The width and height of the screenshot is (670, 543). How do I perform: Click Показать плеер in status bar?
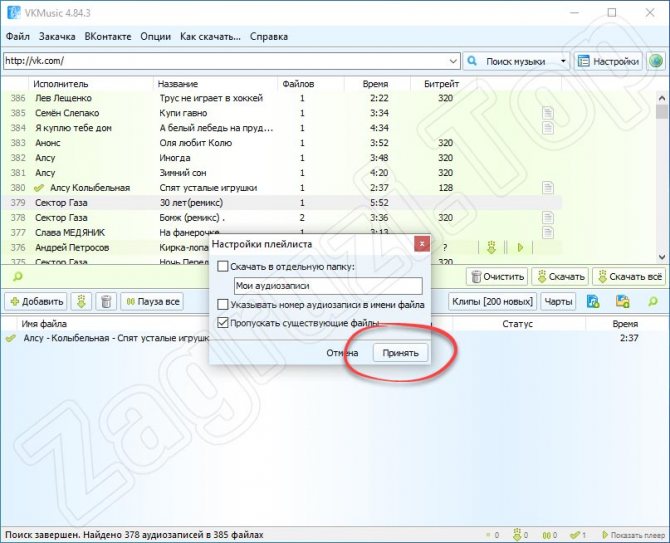click(634, 535)
